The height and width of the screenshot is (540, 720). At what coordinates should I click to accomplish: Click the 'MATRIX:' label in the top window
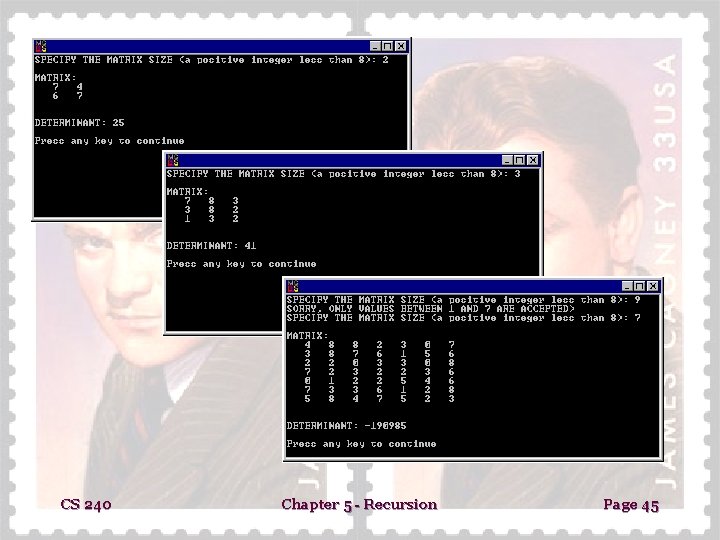click(x=55, y=78)
